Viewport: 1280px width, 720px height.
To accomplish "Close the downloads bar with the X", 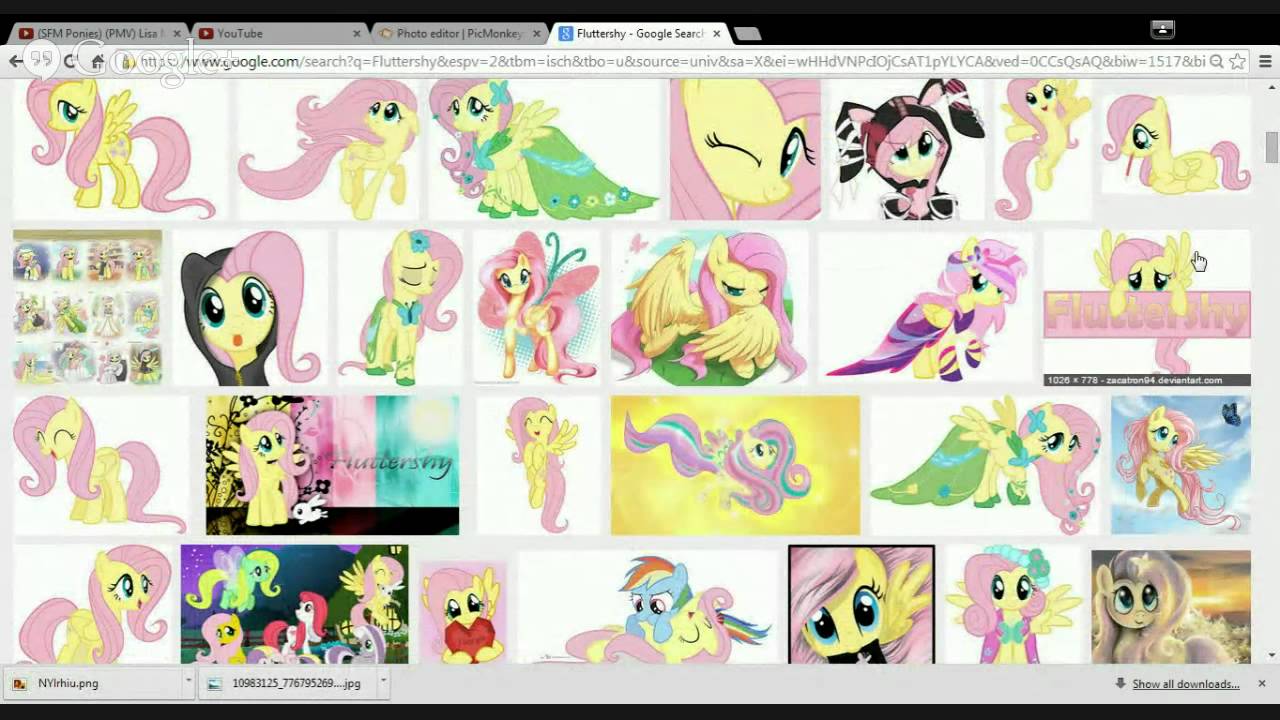I will tap(1262, 684).
